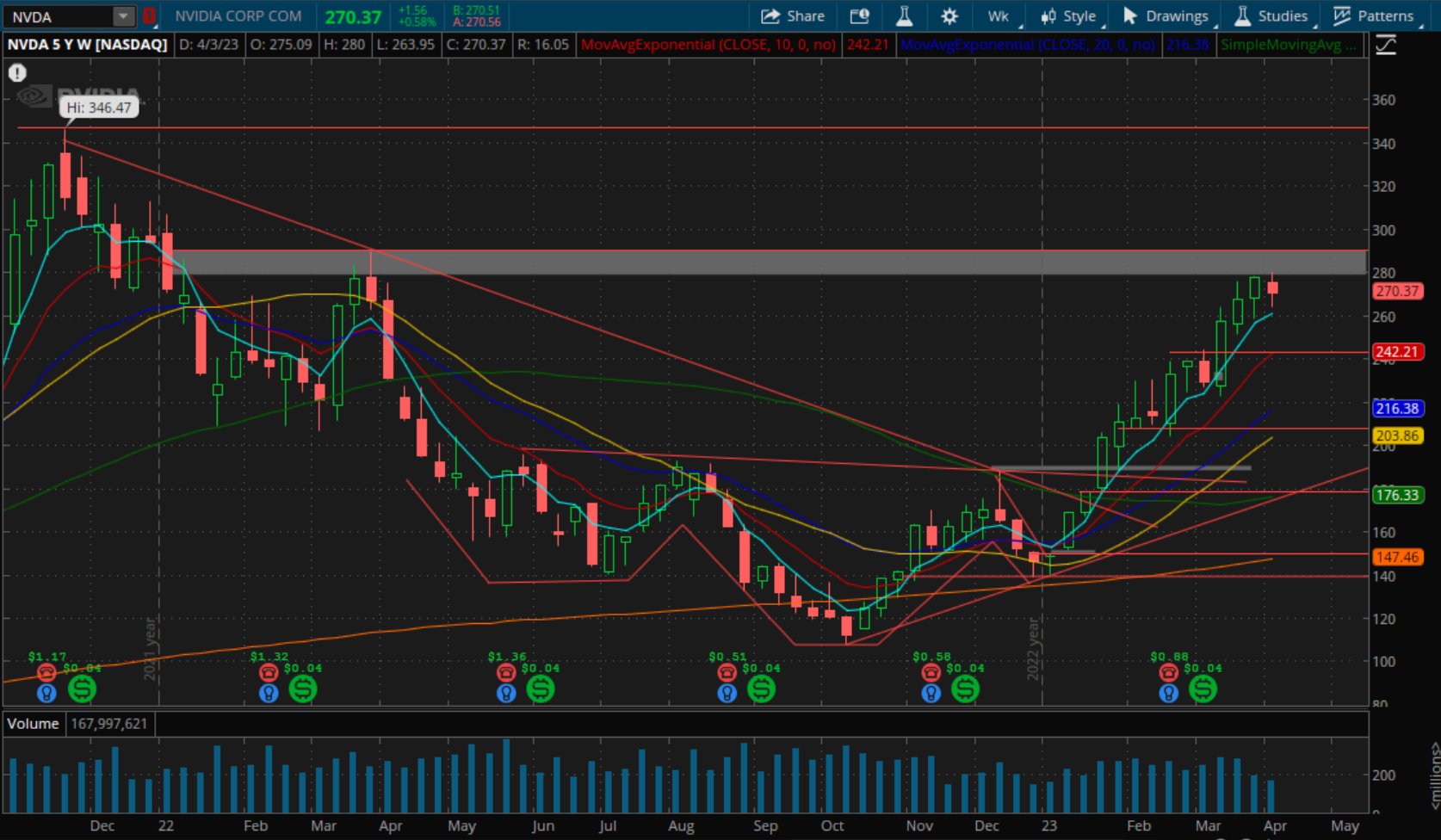Click the dividend dollar icon near $0.58

(965, 689)
